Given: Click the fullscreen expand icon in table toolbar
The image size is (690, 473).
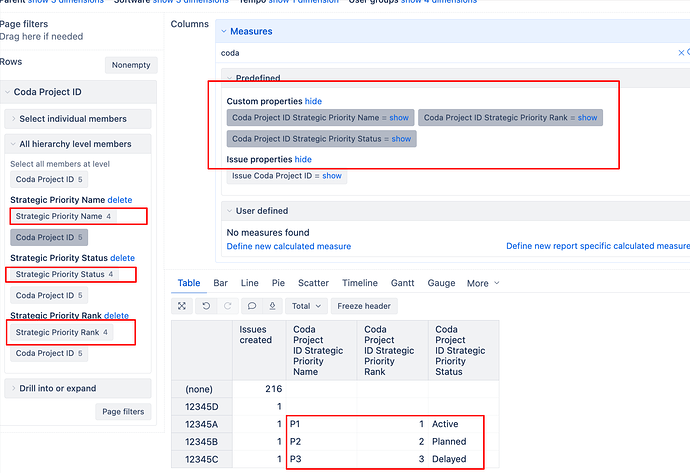Looking at the screenshot, I should 182,306.
